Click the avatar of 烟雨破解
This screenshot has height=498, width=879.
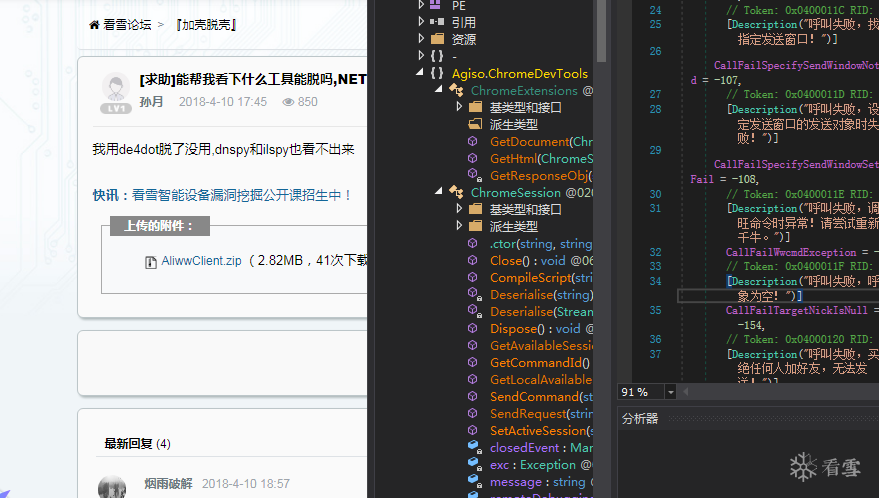pyautogui.click(x=112, y=487)
